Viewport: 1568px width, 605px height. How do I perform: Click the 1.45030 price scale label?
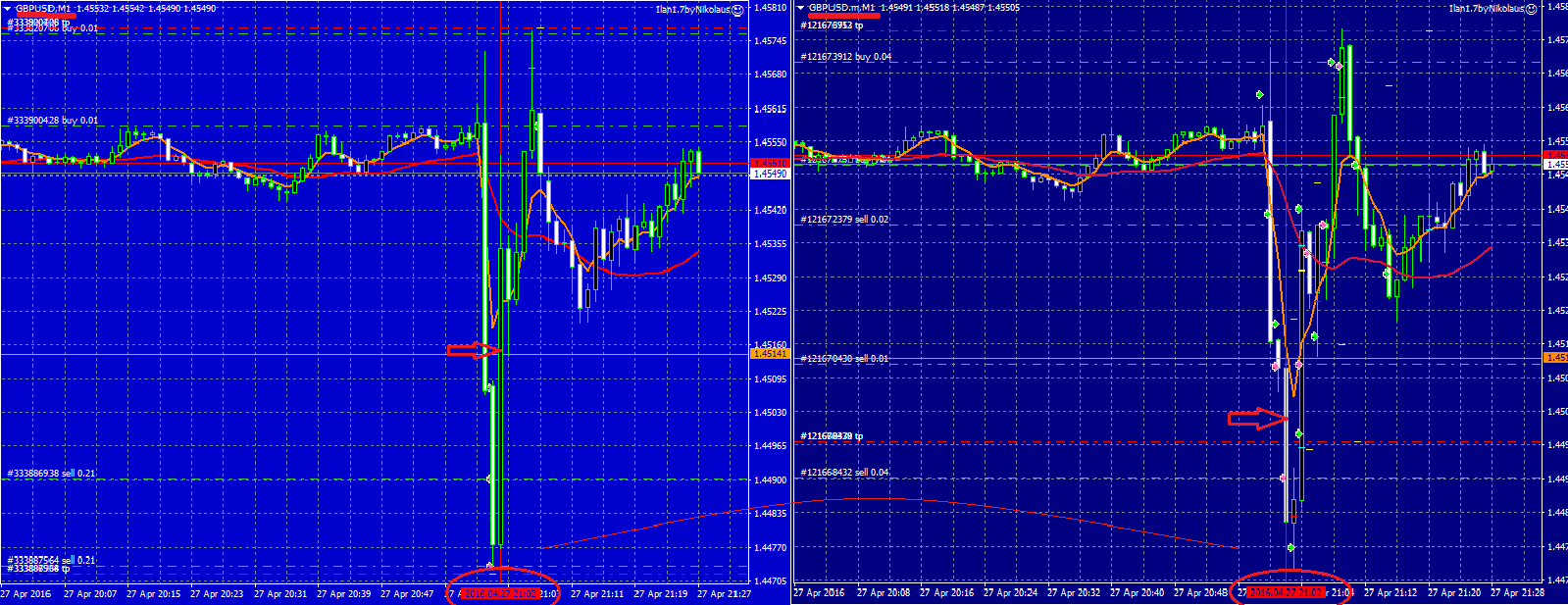tap(771, 413)
